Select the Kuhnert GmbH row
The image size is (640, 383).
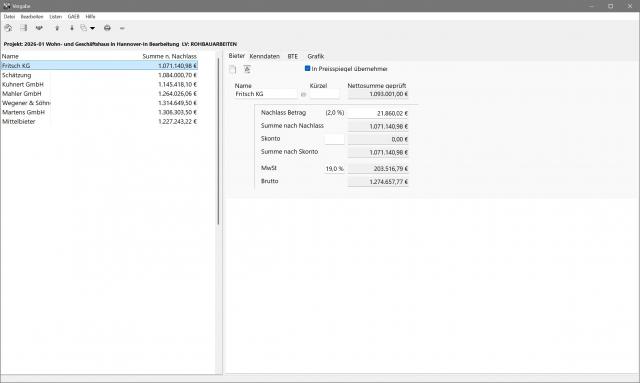pyautogui.click(x=99, y=85)
